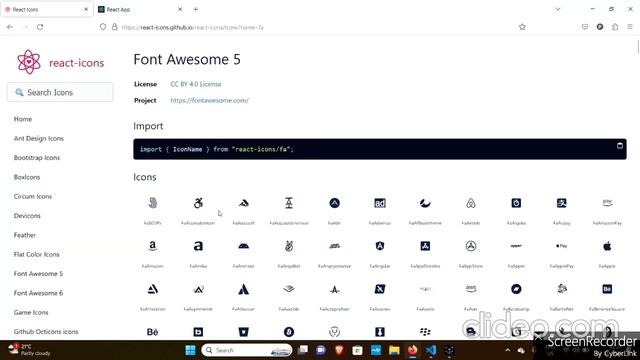Reload the current page
This screenshot has width=640, height=360.
click(40, 27)
